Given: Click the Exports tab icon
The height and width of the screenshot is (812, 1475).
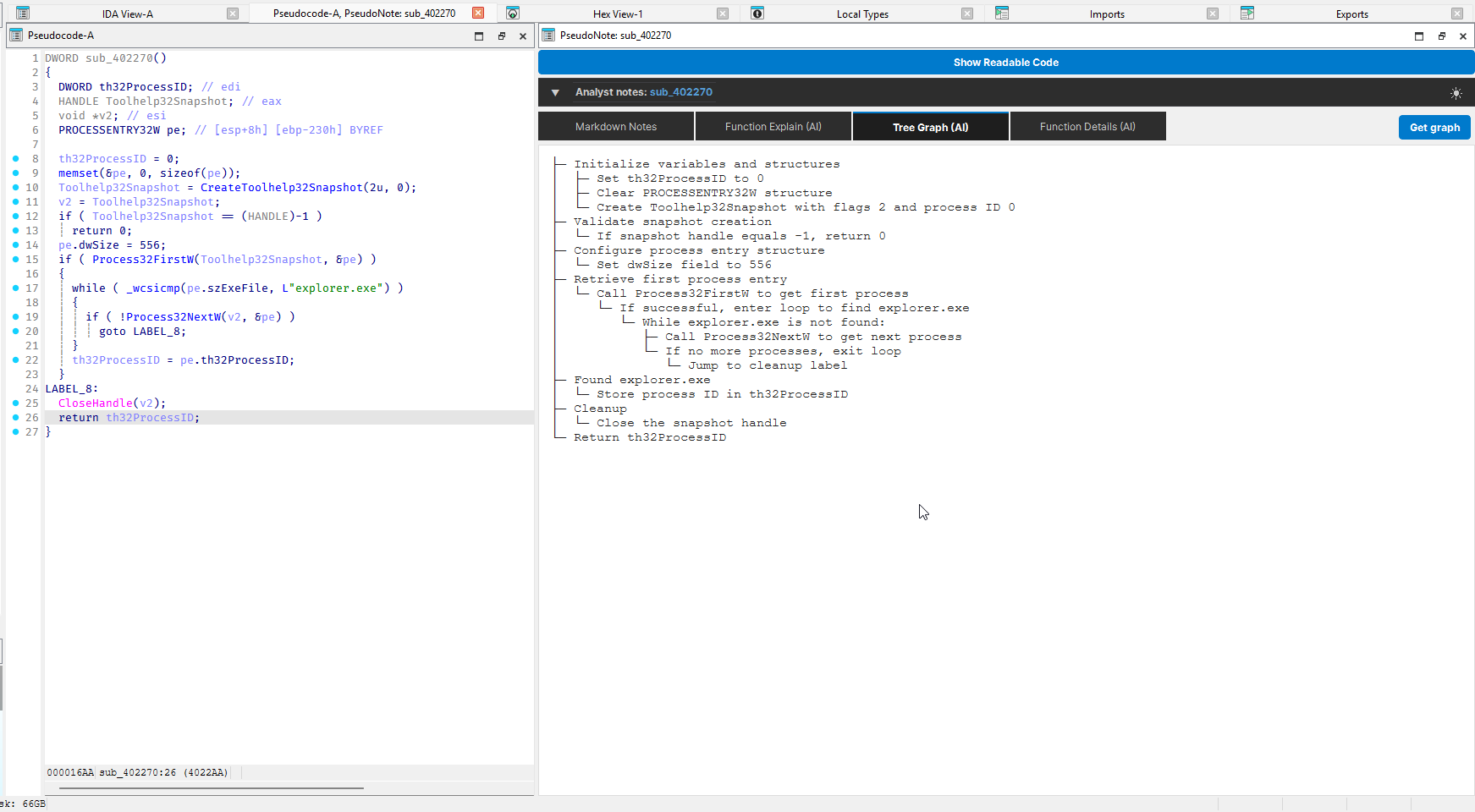Looking at the screenshot, I should click(1247, 13).
